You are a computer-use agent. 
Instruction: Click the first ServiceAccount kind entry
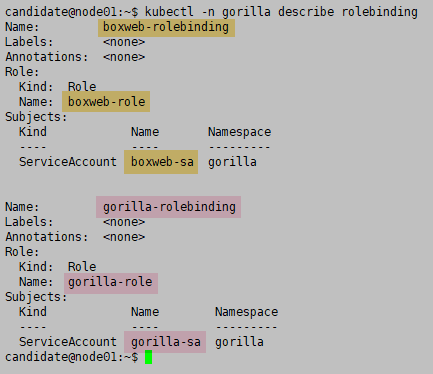coord(68,162)
